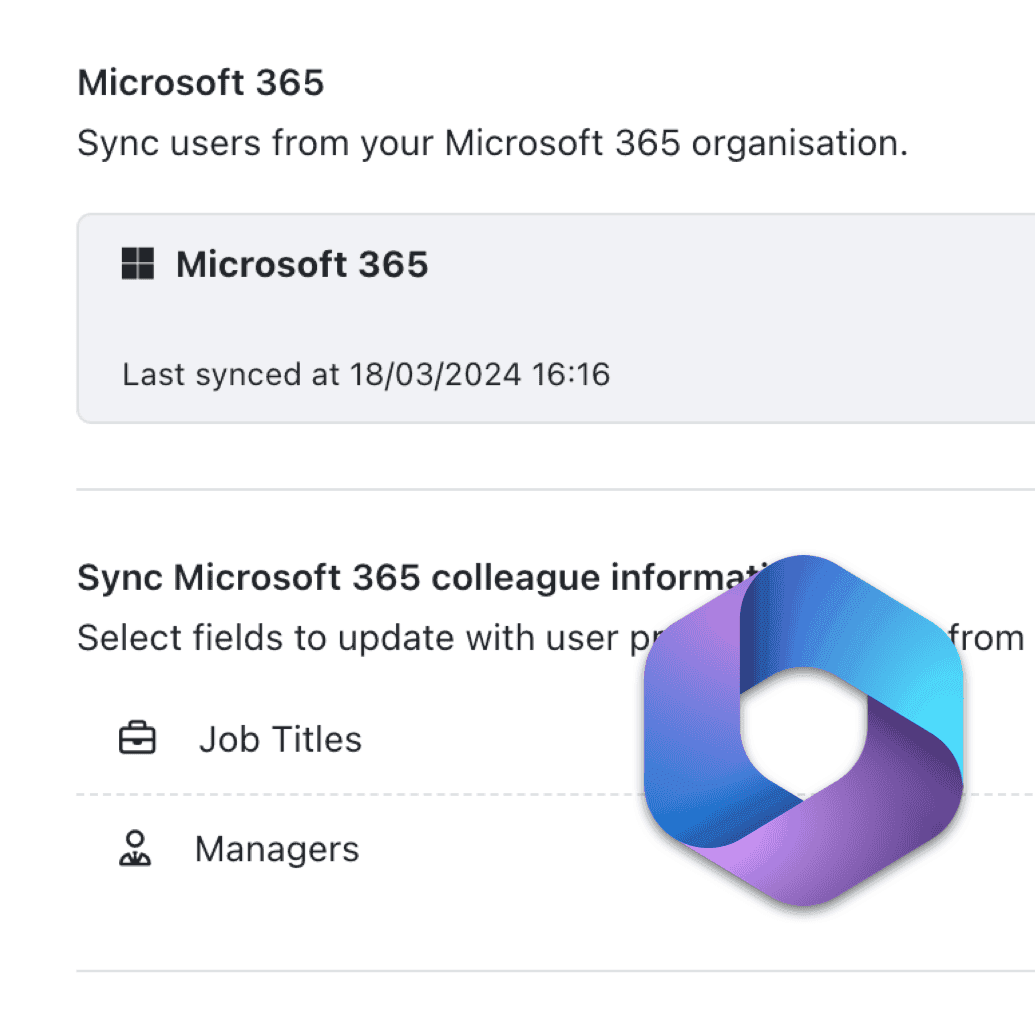
Task: Click the top Microsoft 365 section heading
Action: (x=201, y=83)
